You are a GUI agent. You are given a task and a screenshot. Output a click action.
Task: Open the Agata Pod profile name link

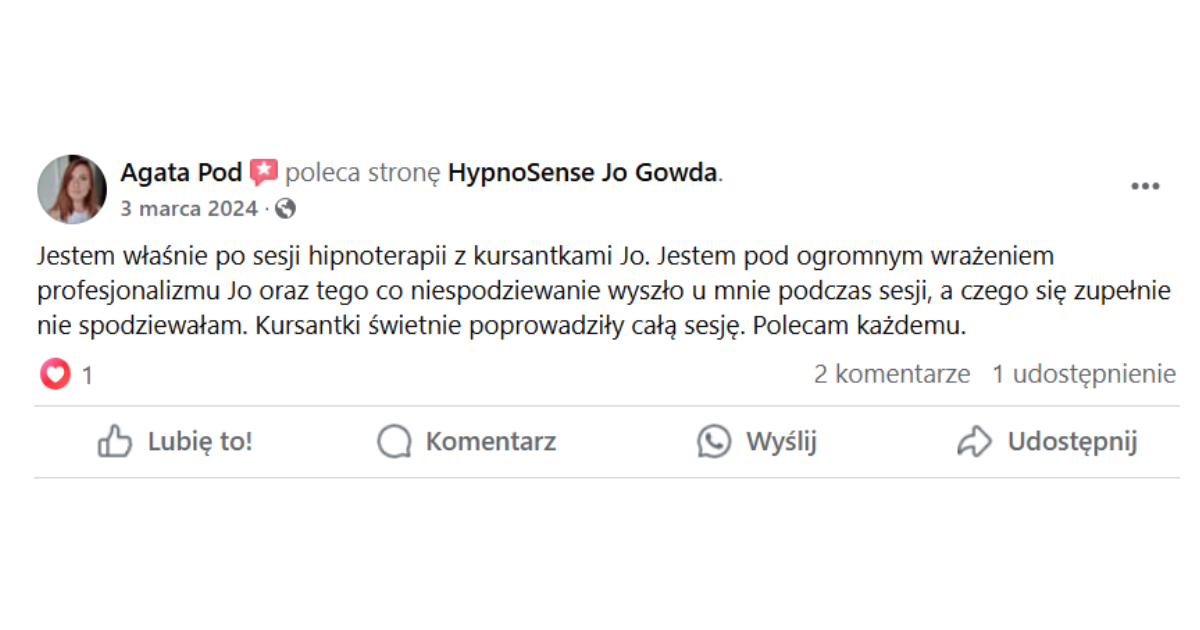tap(181, 173)
